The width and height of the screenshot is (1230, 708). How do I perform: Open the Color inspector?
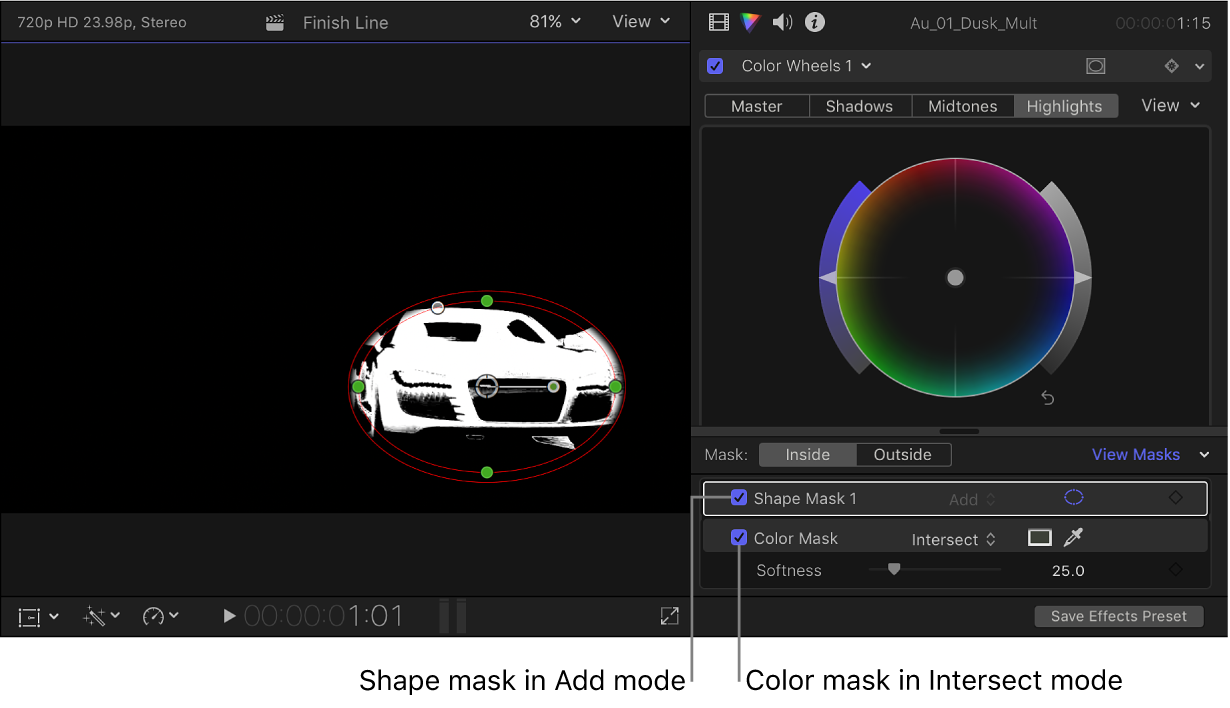[751, 22]
